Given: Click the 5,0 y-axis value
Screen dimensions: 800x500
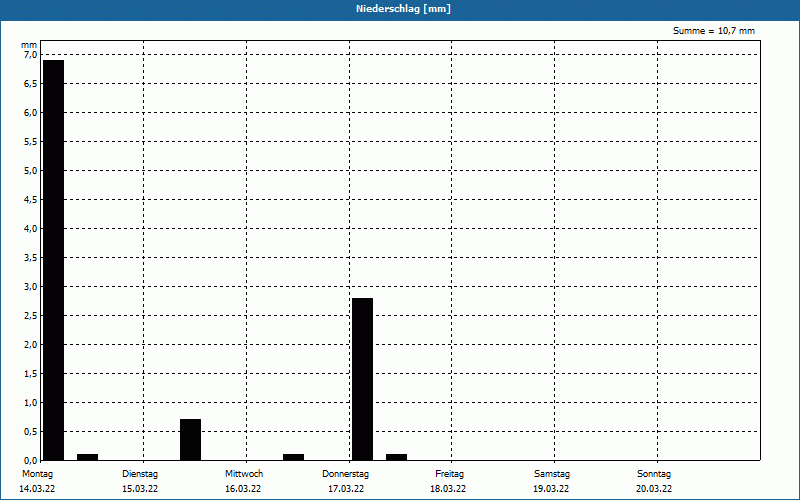Looking at the screenshot, I should pos(30,170).
